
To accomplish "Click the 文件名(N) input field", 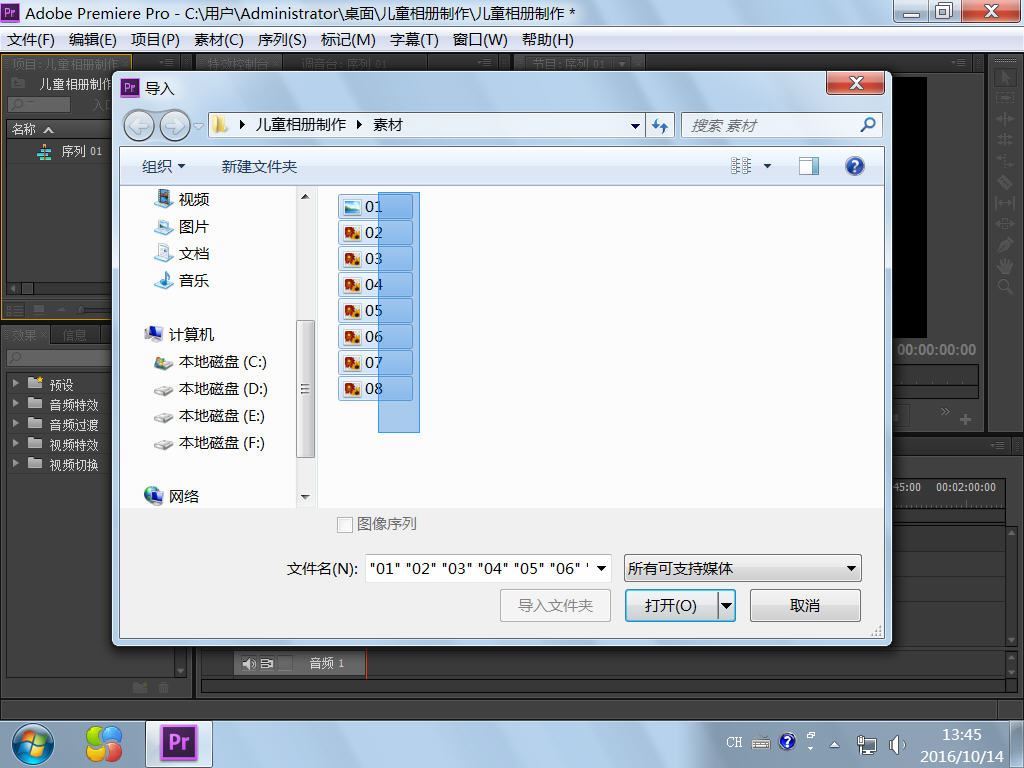I will (480, 568).
